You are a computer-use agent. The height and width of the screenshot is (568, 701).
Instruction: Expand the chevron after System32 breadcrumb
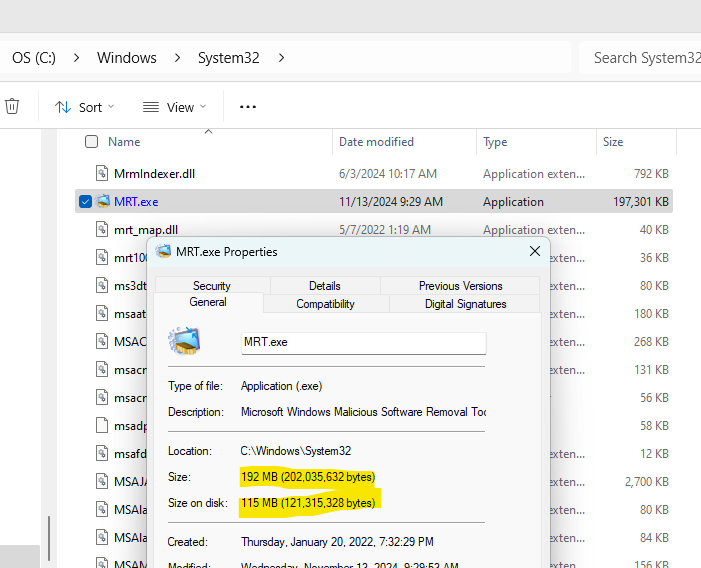click(281, 58)
